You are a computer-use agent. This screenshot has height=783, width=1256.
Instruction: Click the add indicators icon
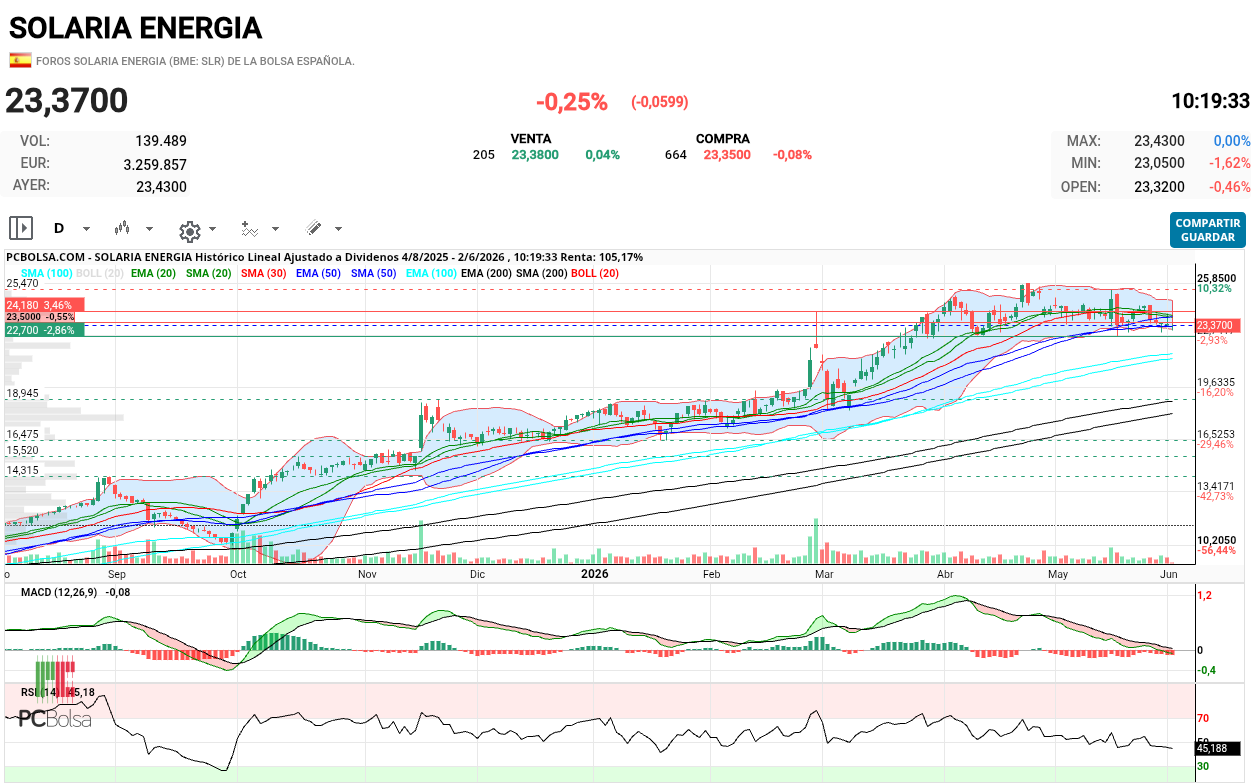tap(250, 229)
